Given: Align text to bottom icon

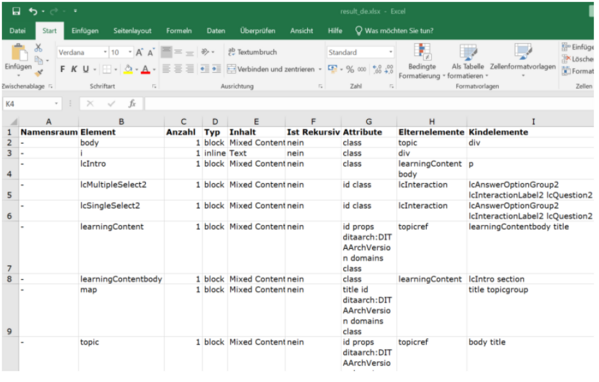Looking at the screenshot, I should click(x=190, y=52).
